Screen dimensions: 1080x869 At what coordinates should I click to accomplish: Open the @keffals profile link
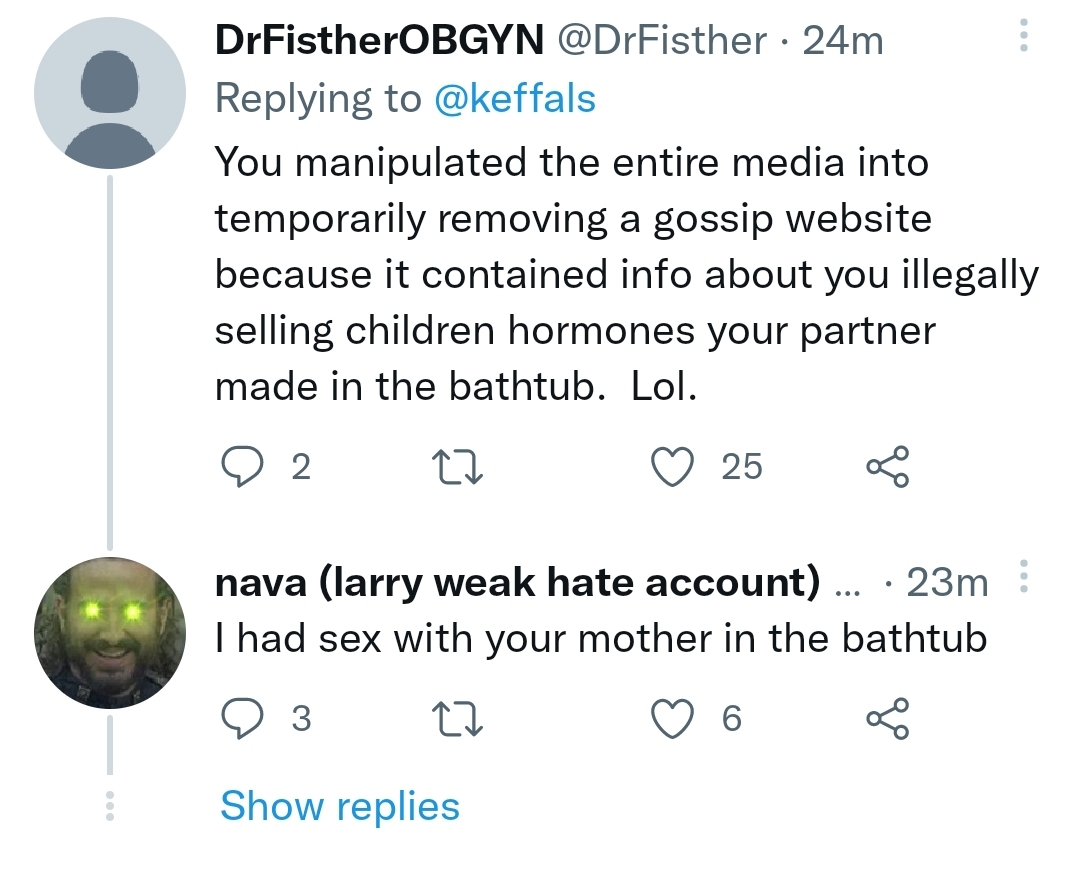(515, 98)
